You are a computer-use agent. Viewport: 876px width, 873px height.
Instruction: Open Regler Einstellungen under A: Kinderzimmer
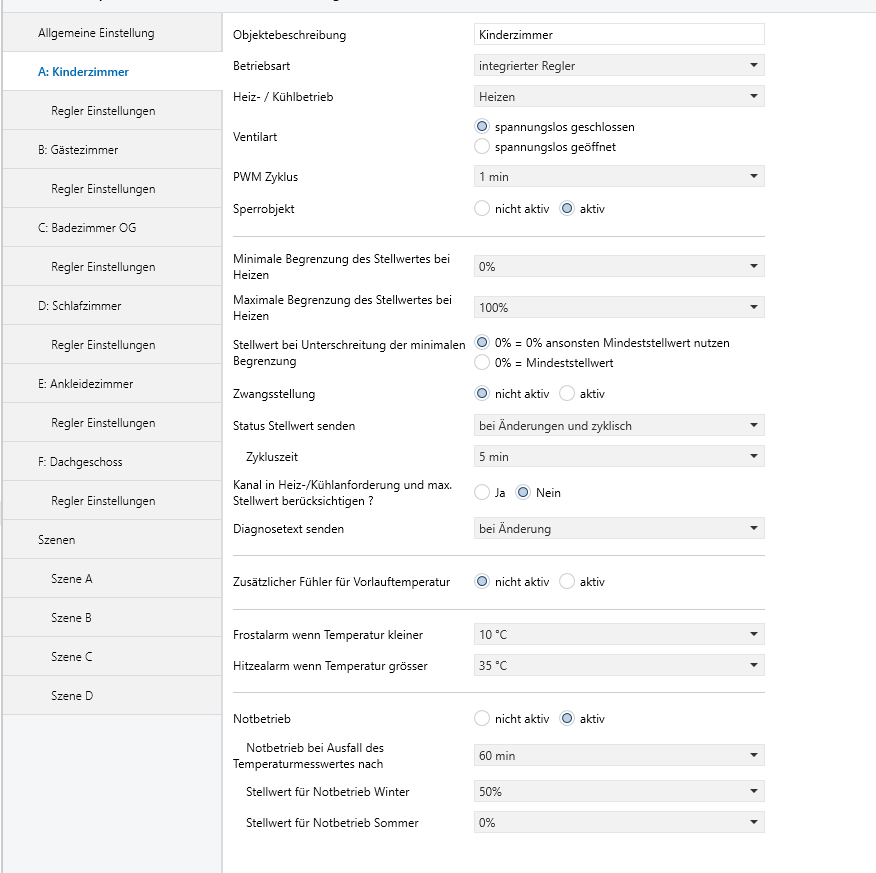click(112, 111)
